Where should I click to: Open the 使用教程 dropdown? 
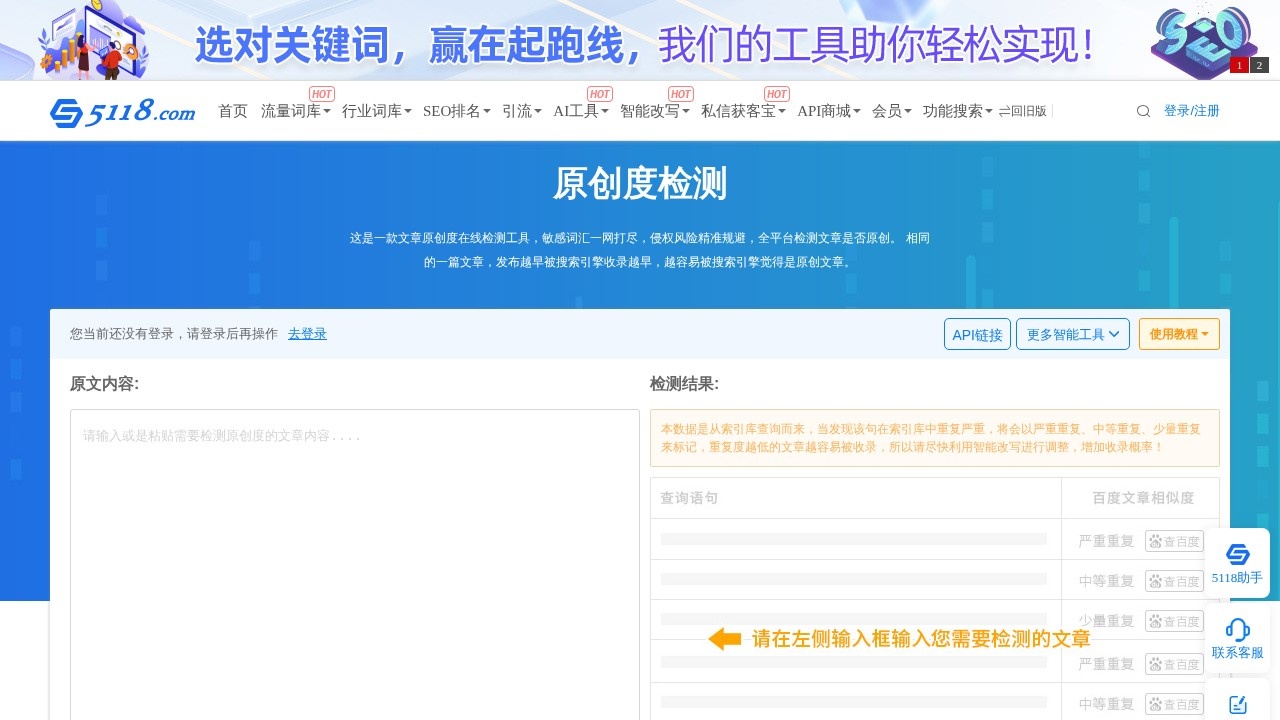pos(1178,334)
